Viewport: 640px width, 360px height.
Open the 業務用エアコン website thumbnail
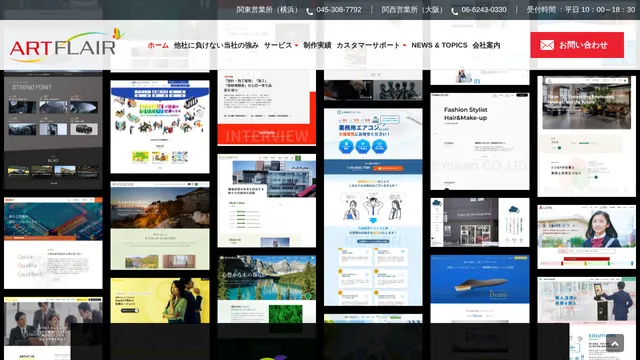click(x=373, y=207)
